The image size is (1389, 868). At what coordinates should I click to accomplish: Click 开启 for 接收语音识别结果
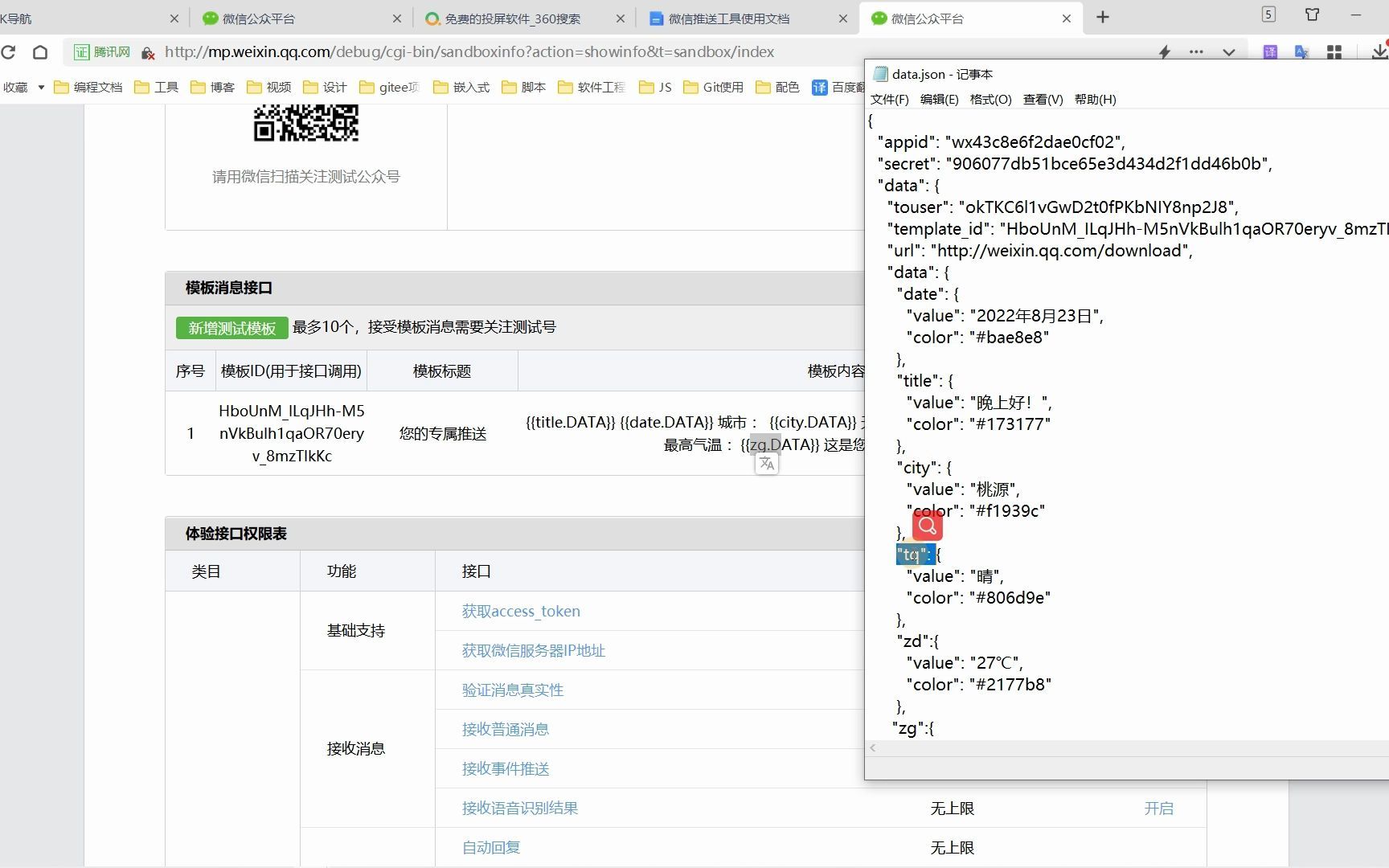pos(1159,809)
